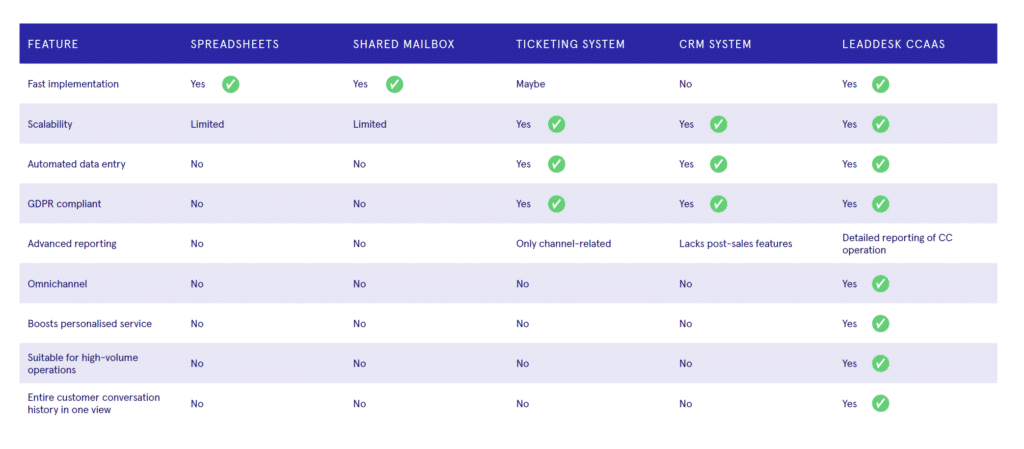The height and width of the screenshot is (449, 1024).
Task: Select Ticketing System GDPR compliant checkmark
Action: 556,204
